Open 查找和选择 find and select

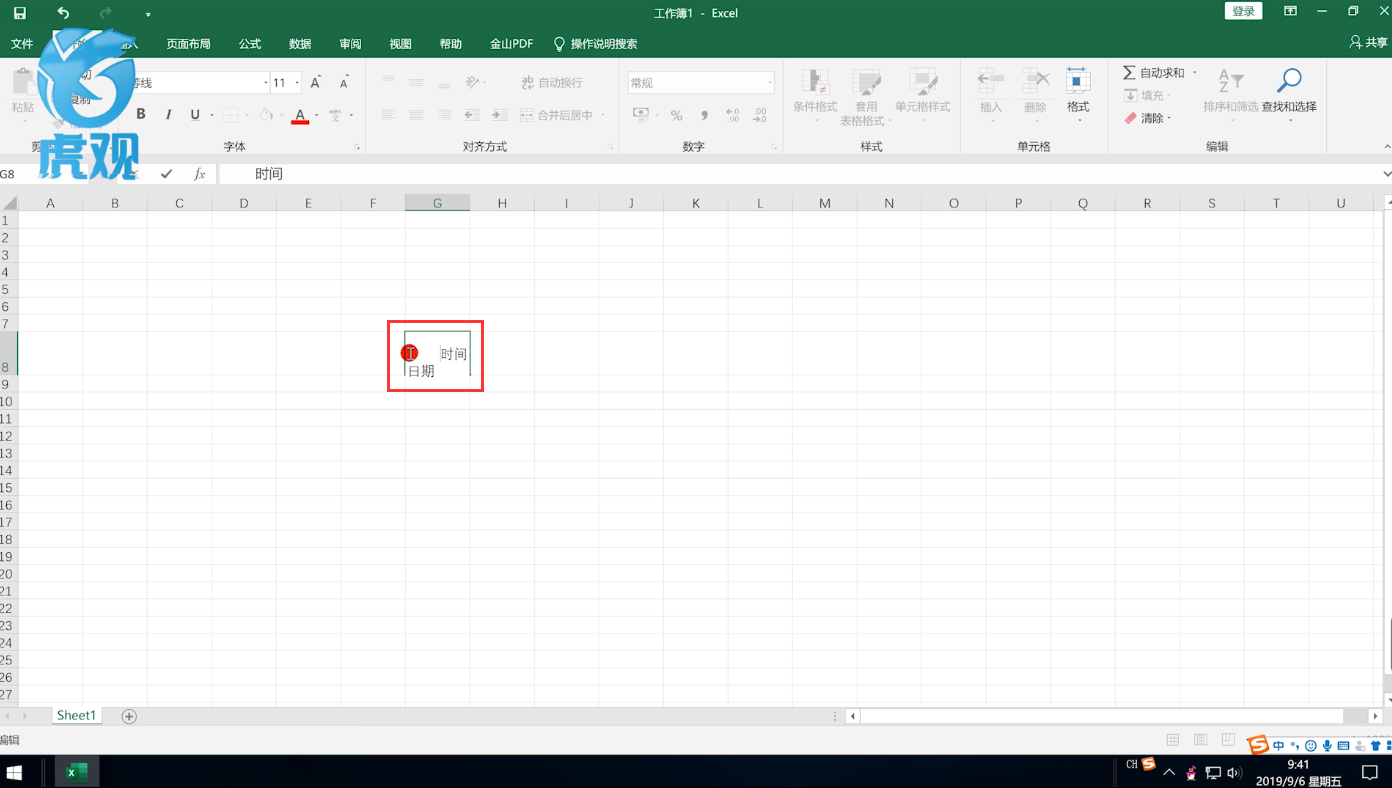tap(1289, 97)
